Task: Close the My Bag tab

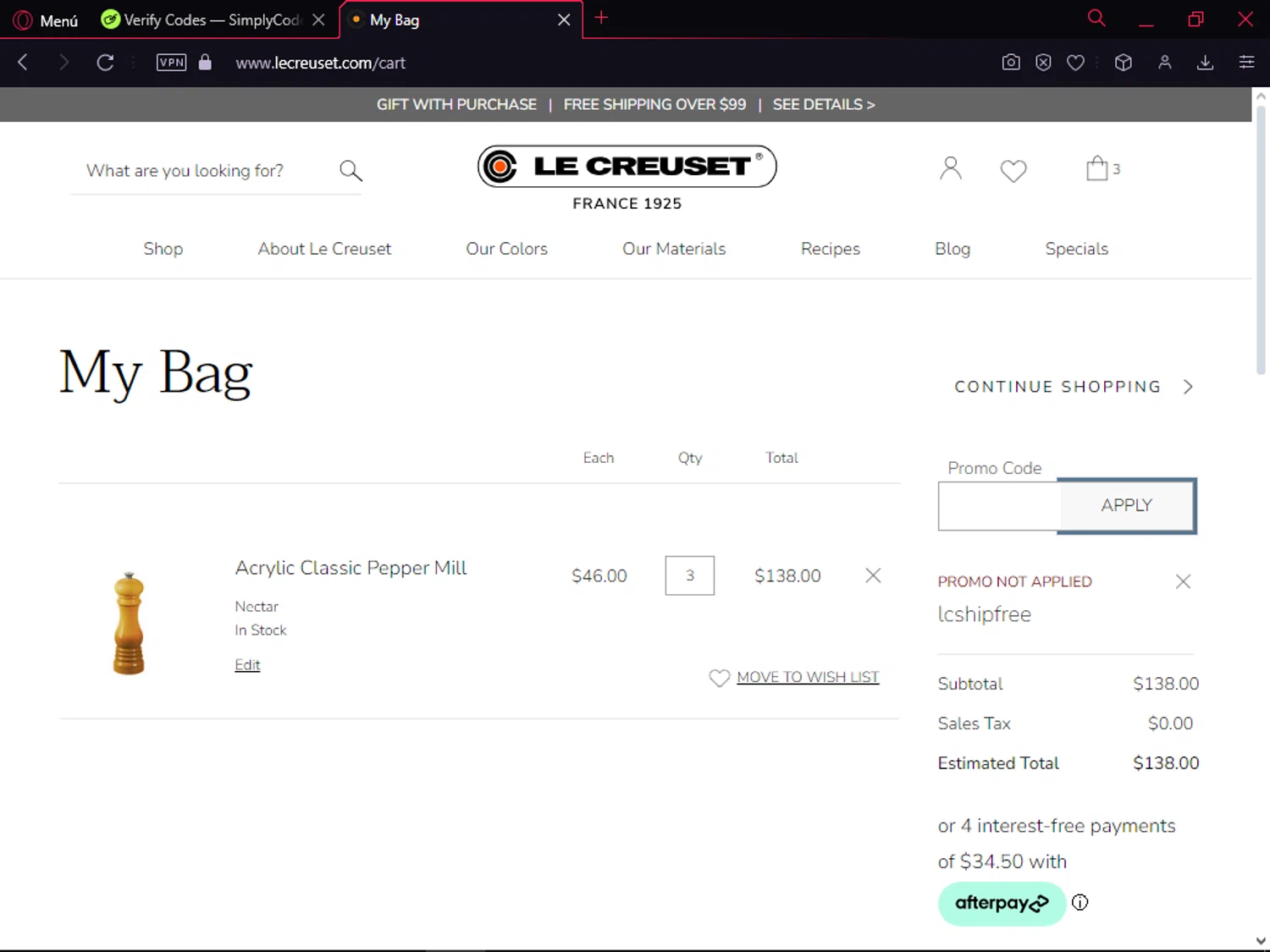Action: [564, 19]
